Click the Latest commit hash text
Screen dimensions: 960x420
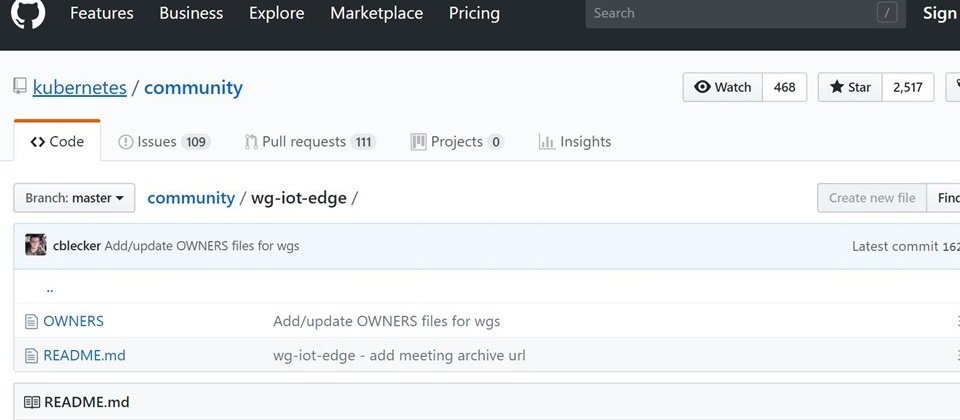tap(951, 246)
